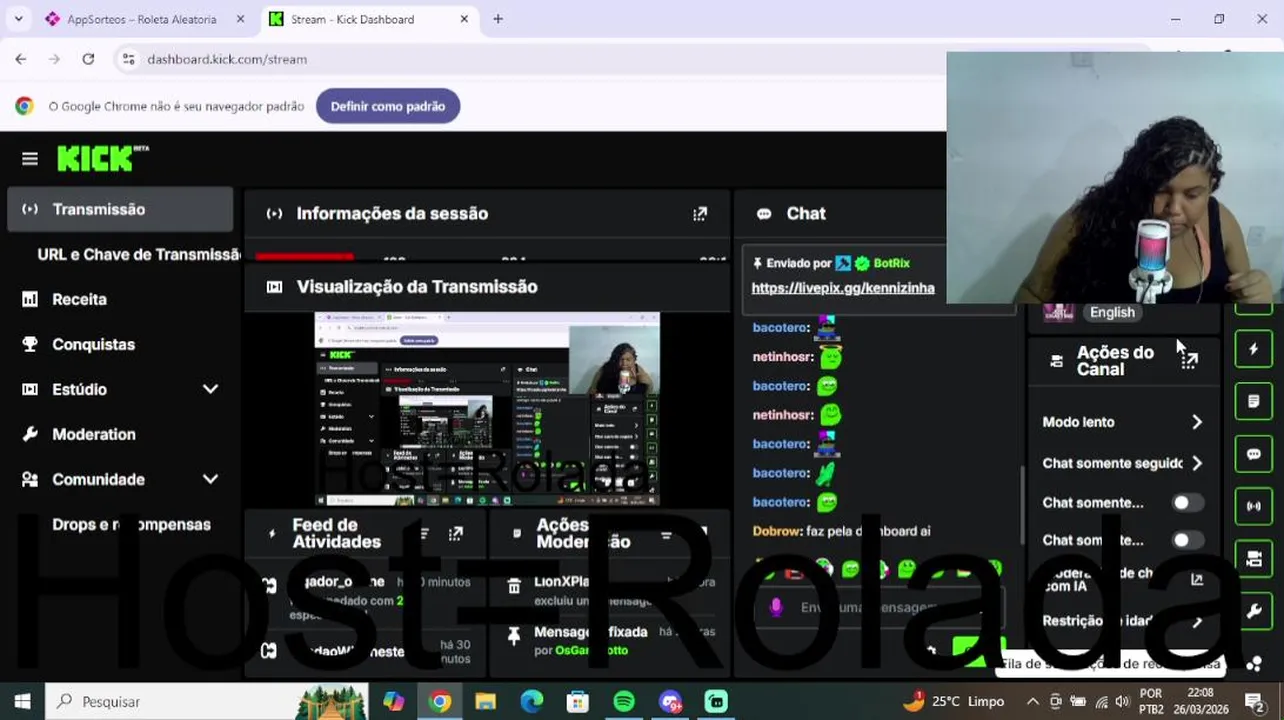
Task: Click purple microphone icon in chat input
Action: click(x=776, y=607)
